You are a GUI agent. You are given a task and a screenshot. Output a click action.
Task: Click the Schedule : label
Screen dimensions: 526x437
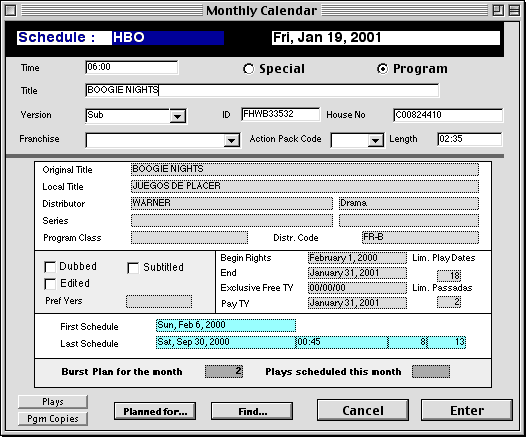tap(56, 38)
